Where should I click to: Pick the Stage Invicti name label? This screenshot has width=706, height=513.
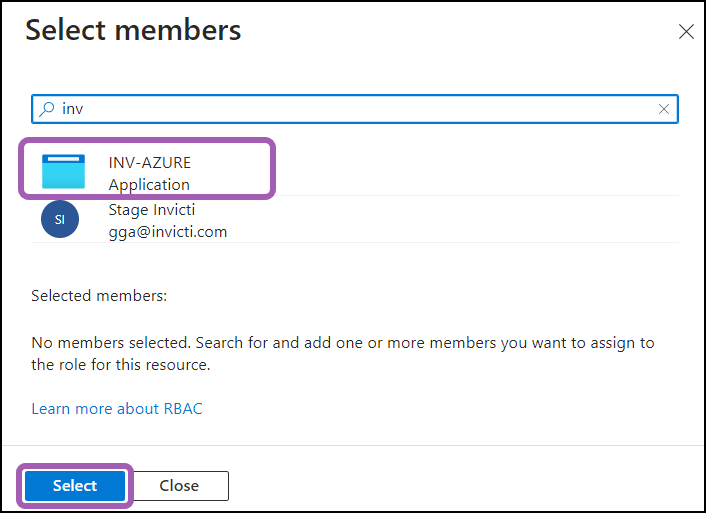(152, 210)
